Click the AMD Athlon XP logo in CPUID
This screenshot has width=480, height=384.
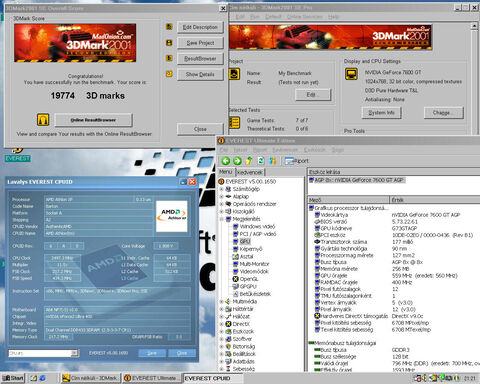172,216
